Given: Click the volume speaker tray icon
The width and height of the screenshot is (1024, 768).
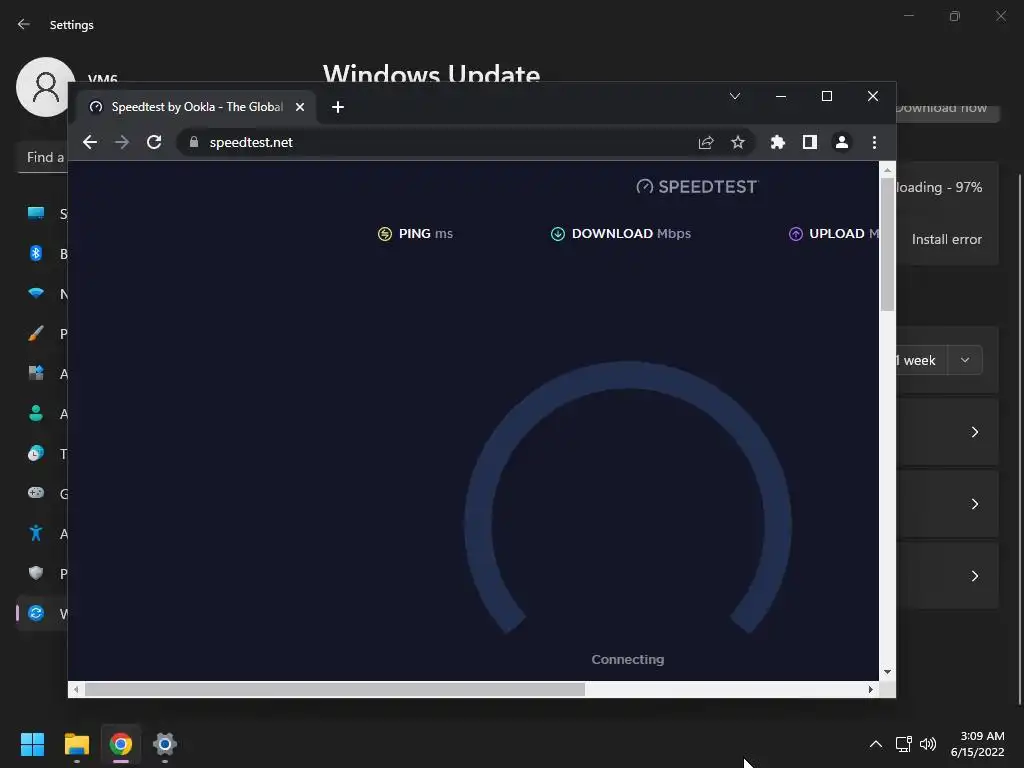Looking at the screenshot, I should 927,744.
